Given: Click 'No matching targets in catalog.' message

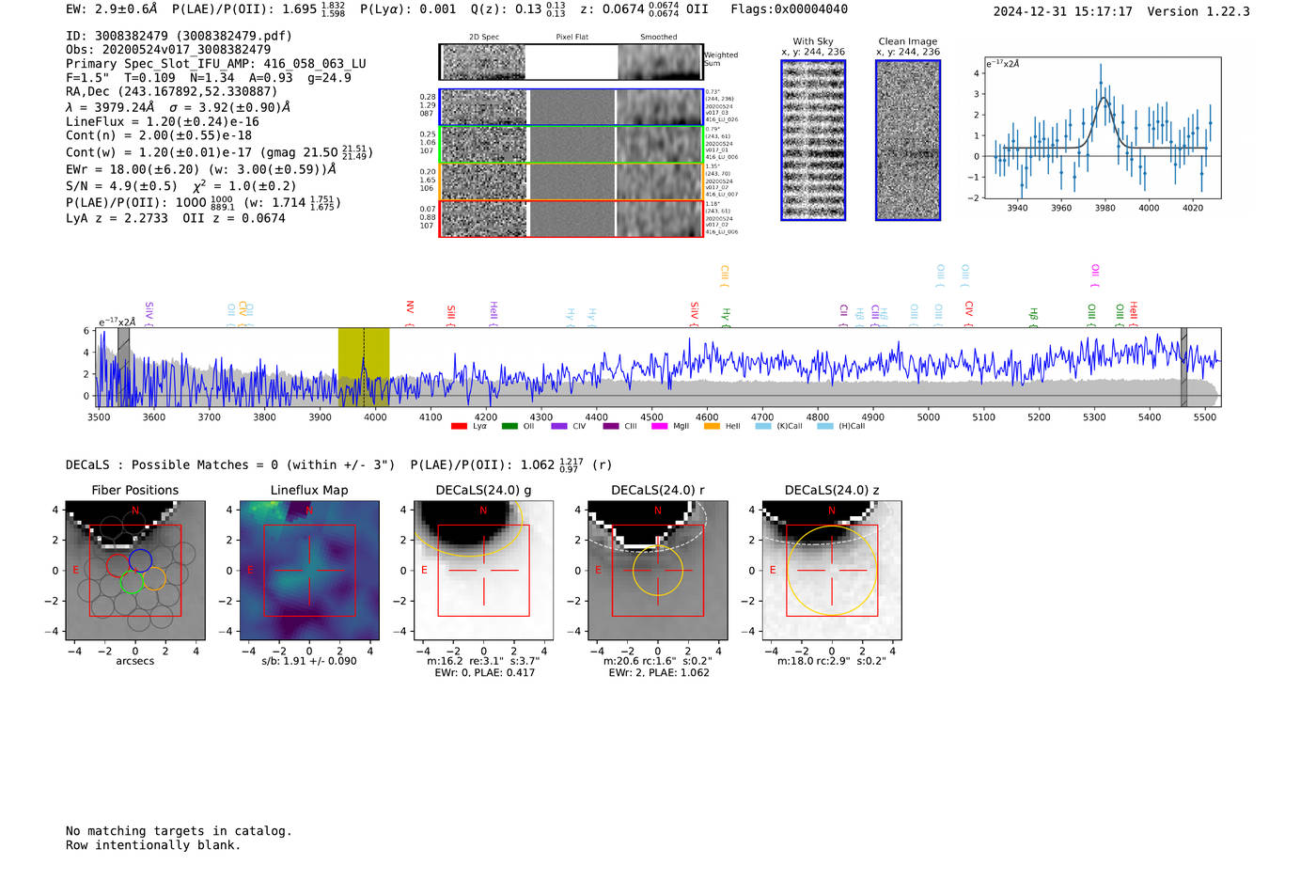Looking at the screenshot, I should tap(179, 831).
